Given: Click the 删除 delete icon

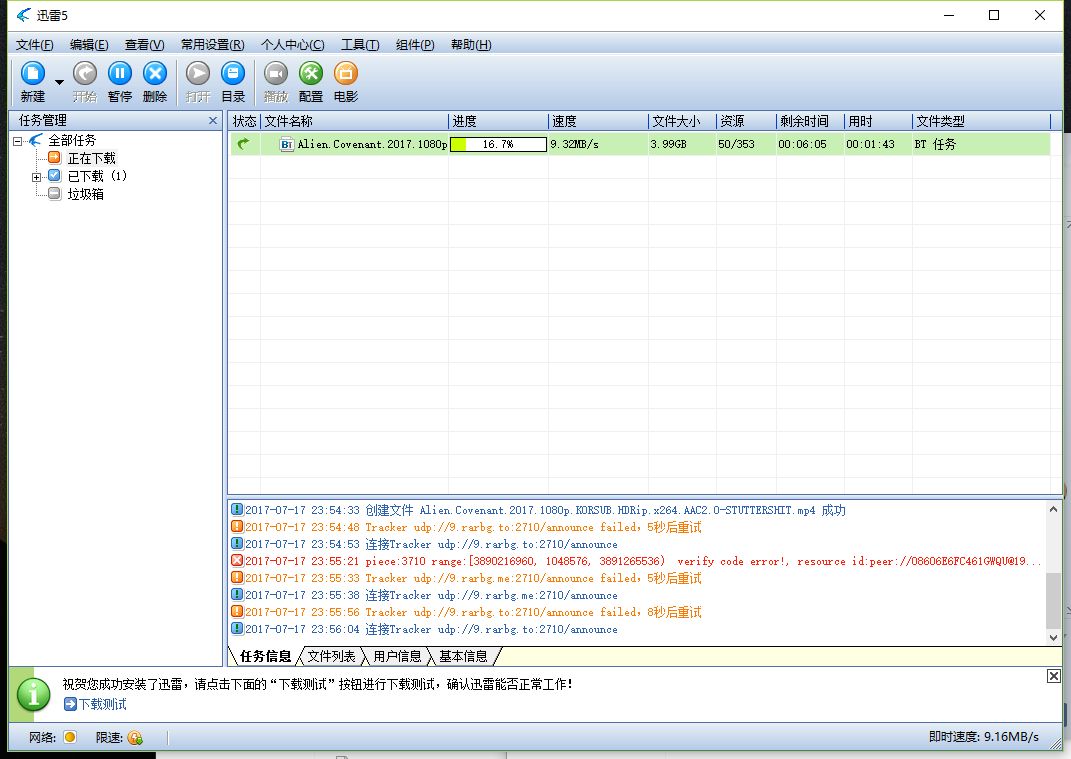Looking at the screenshot, I should [155, 74].
